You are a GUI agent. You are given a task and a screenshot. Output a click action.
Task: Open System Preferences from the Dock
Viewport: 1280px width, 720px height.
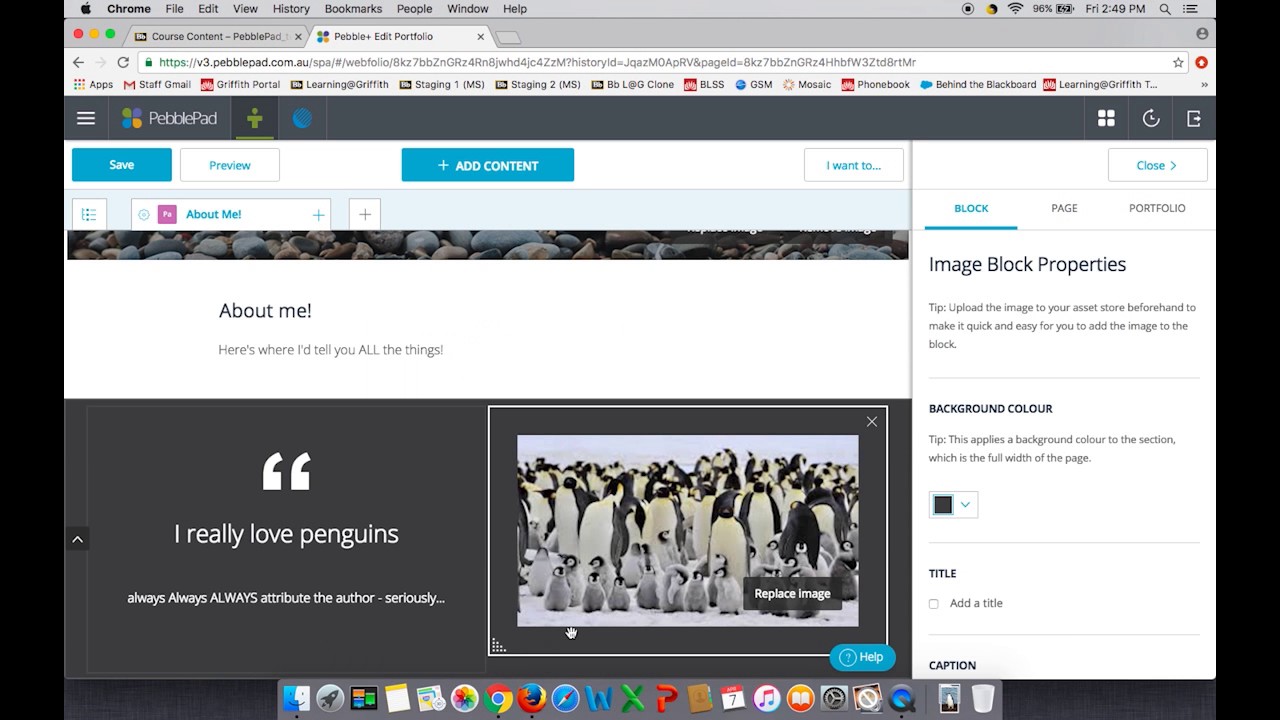pyautogui.click(x=833, y=698)
